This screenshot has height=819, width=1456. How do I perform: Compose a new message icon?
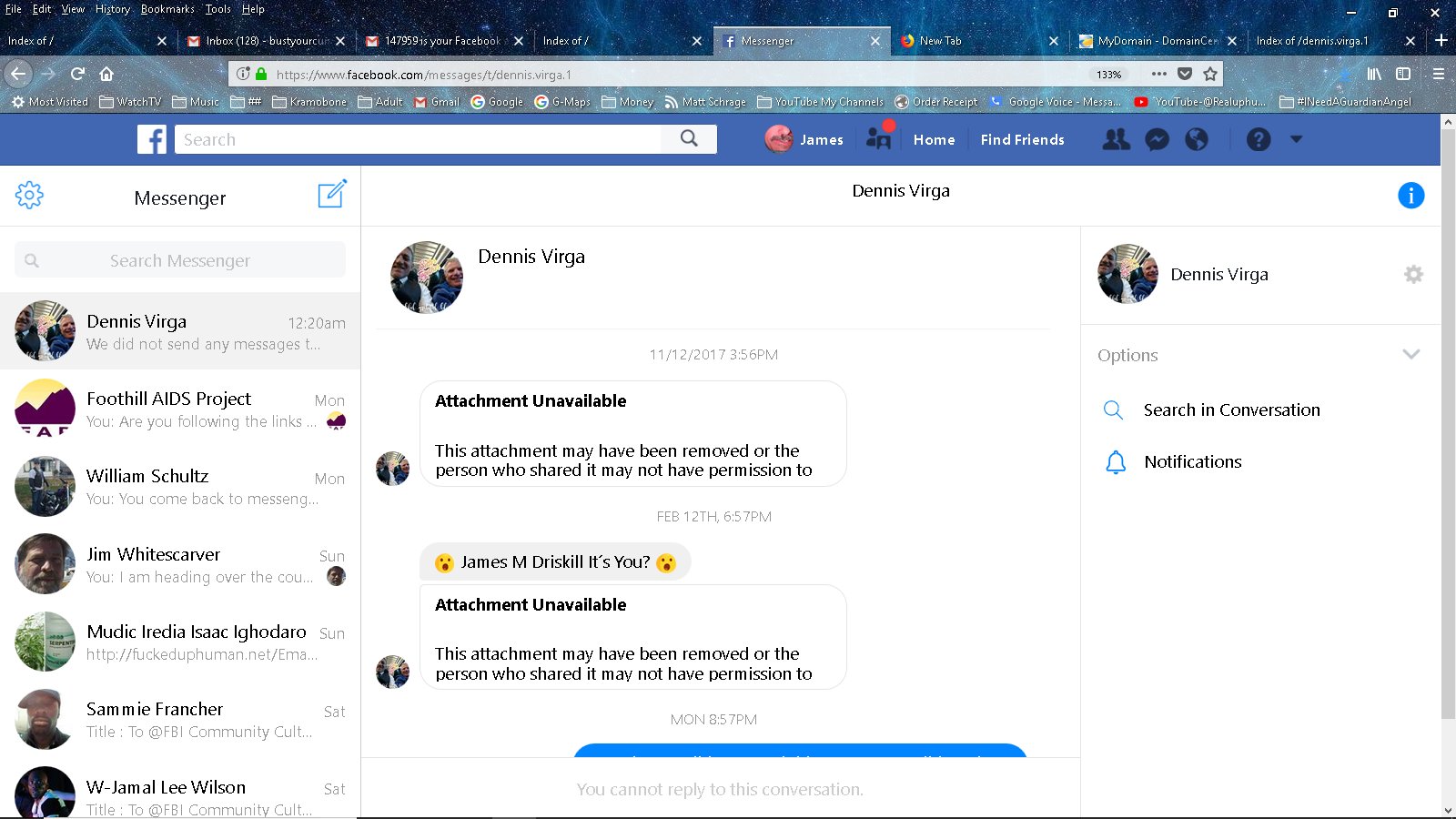[332, 194]
